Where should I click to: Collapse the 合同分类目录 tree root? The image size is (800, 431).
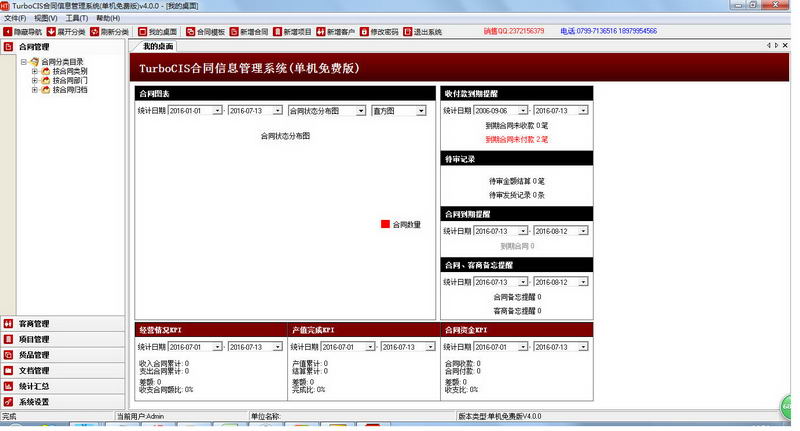(x=23, y=62)
